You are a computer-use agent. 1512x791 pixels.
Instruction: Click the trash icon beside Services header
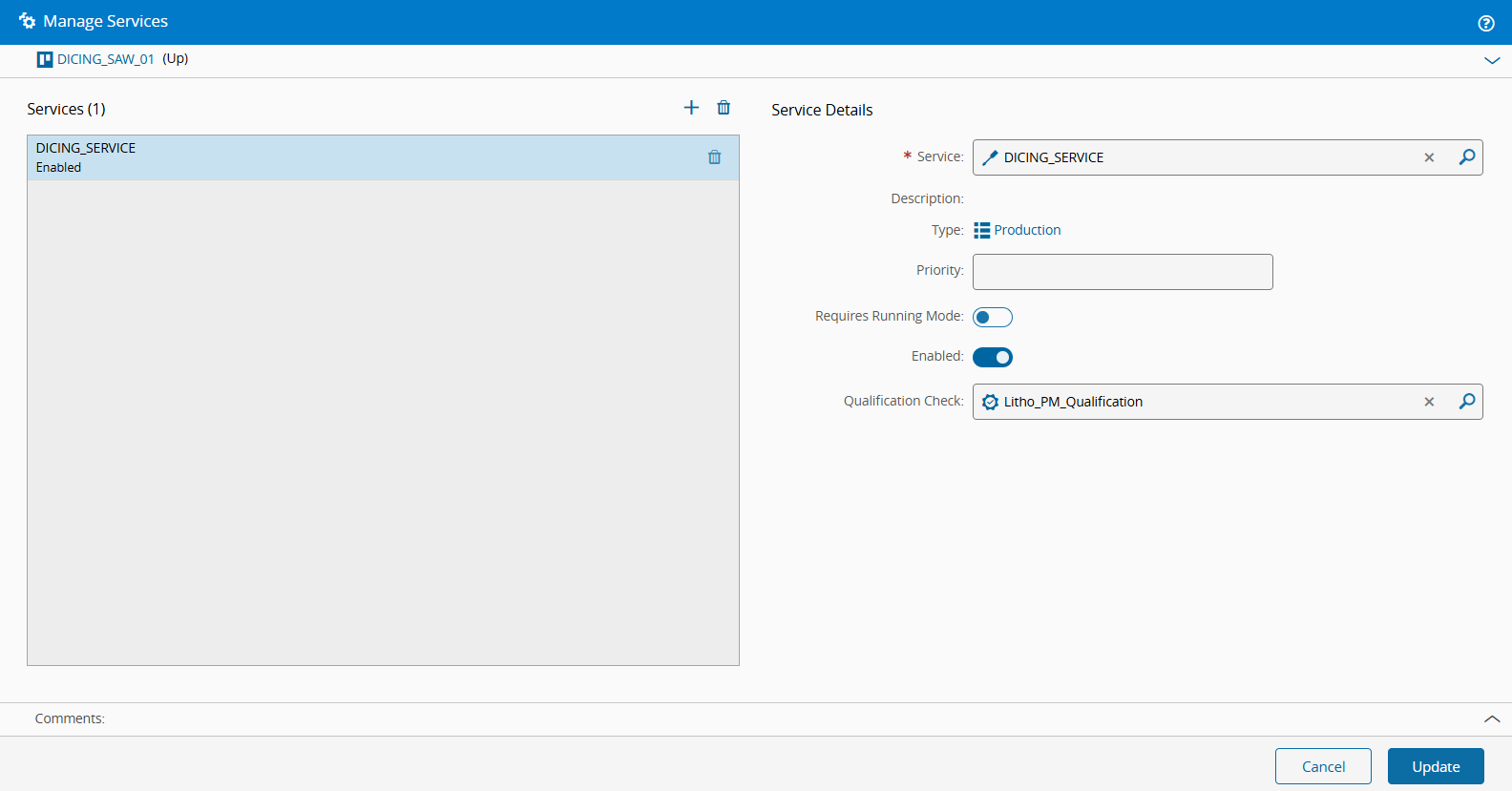pos(724,108)
